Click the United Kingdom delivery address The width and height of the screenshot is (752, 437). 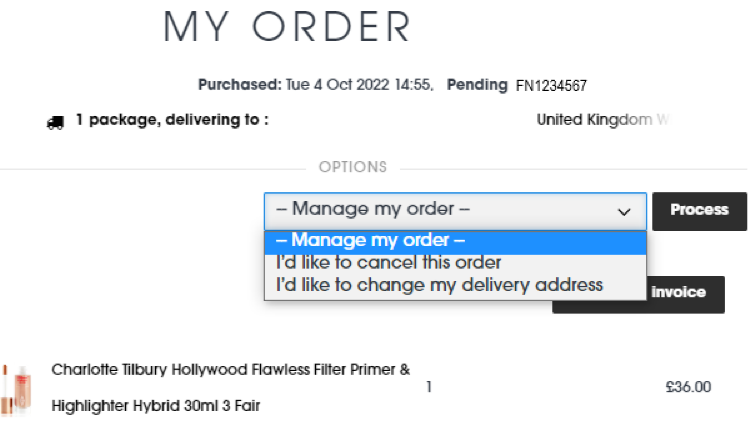click(600, 121)
